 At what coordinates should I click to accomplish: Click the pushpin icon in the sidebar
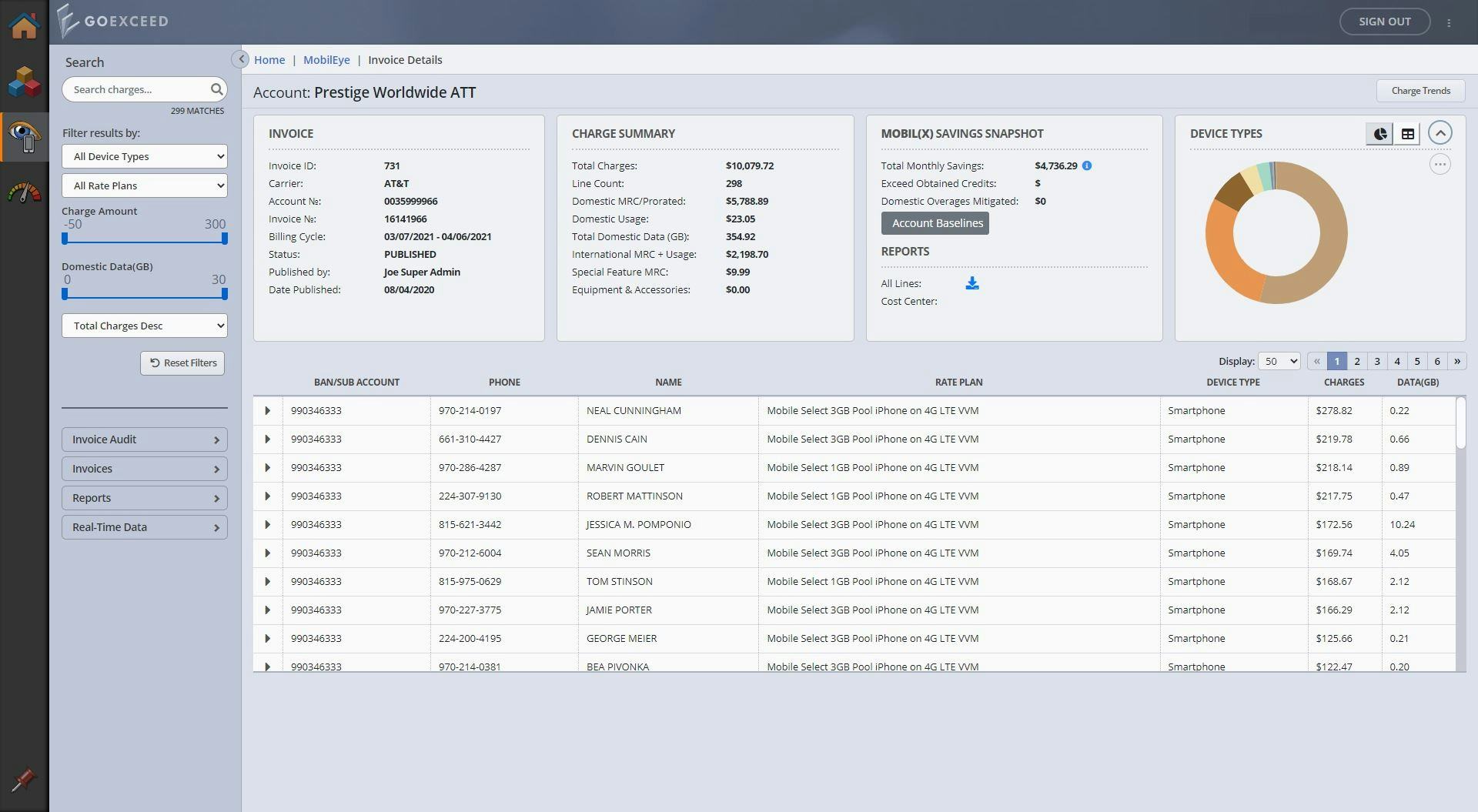coord(24,780)
